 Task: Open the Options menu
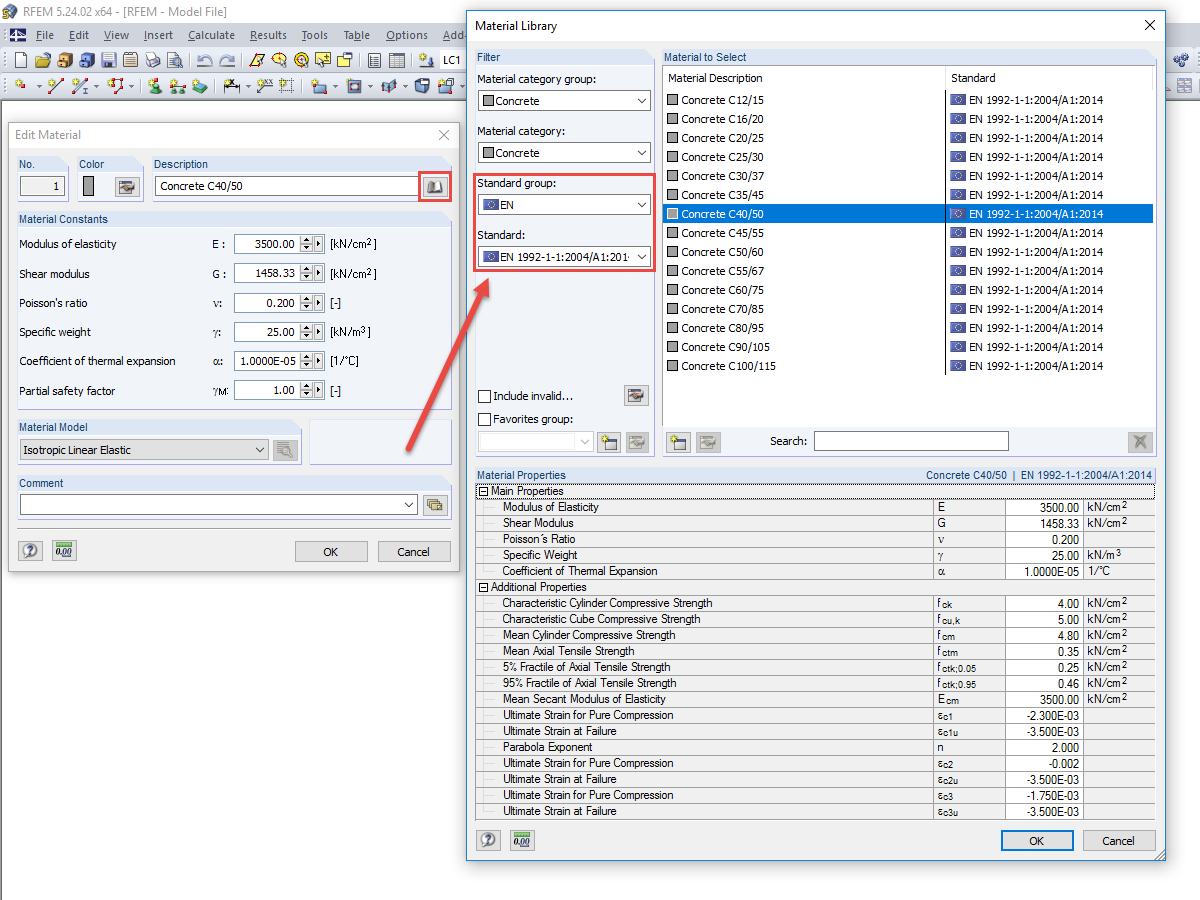pos(406,34)
